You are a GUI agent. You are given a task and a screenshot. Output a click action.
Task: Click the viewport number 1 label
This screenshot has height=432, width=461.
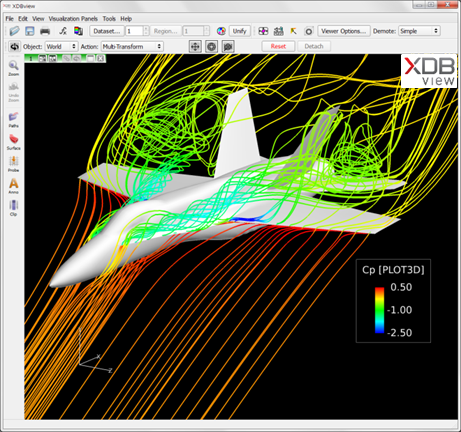tap(31, 59)
